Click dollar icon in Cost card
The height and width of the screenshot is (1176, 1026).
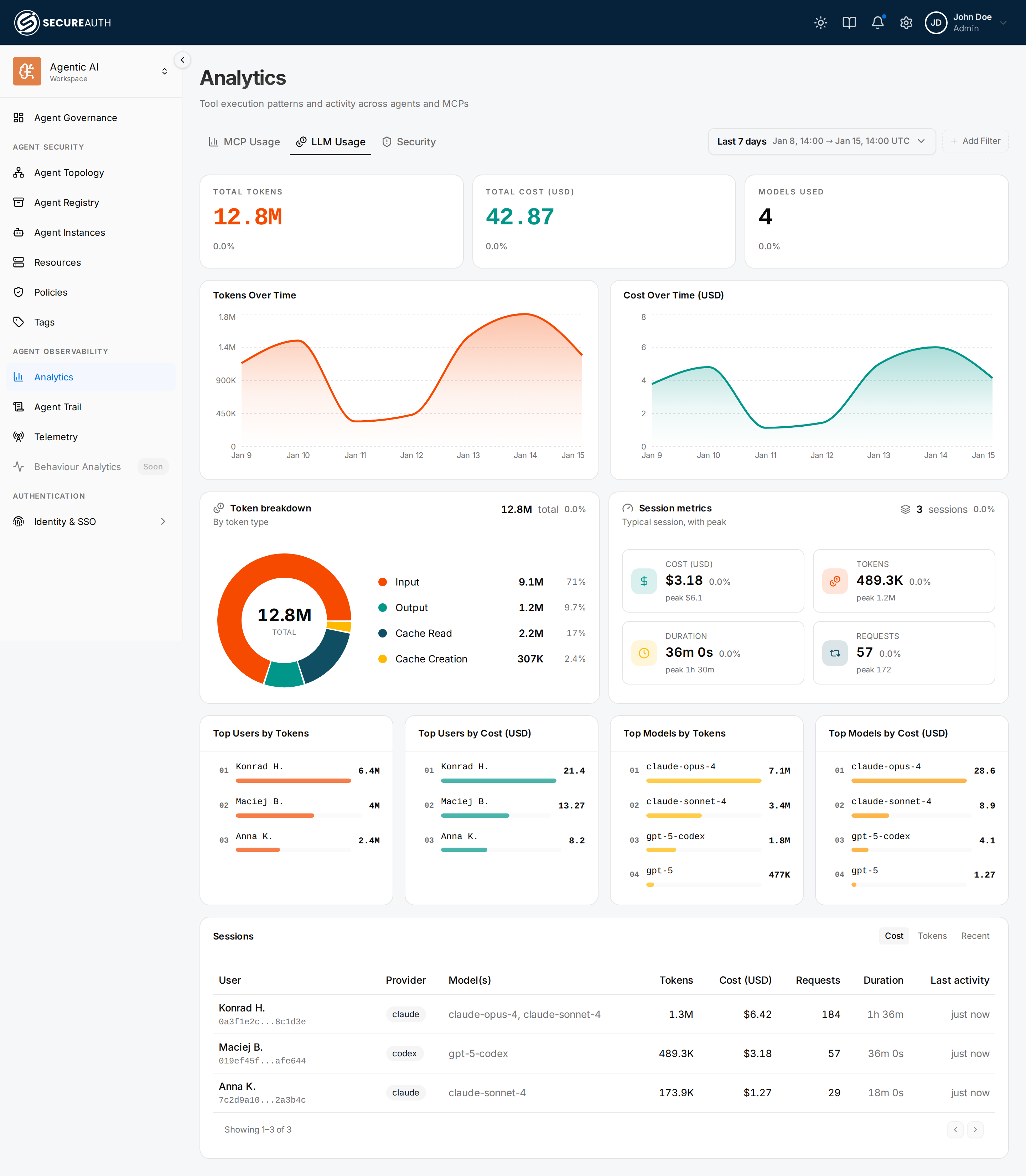[x=644, y=582]
